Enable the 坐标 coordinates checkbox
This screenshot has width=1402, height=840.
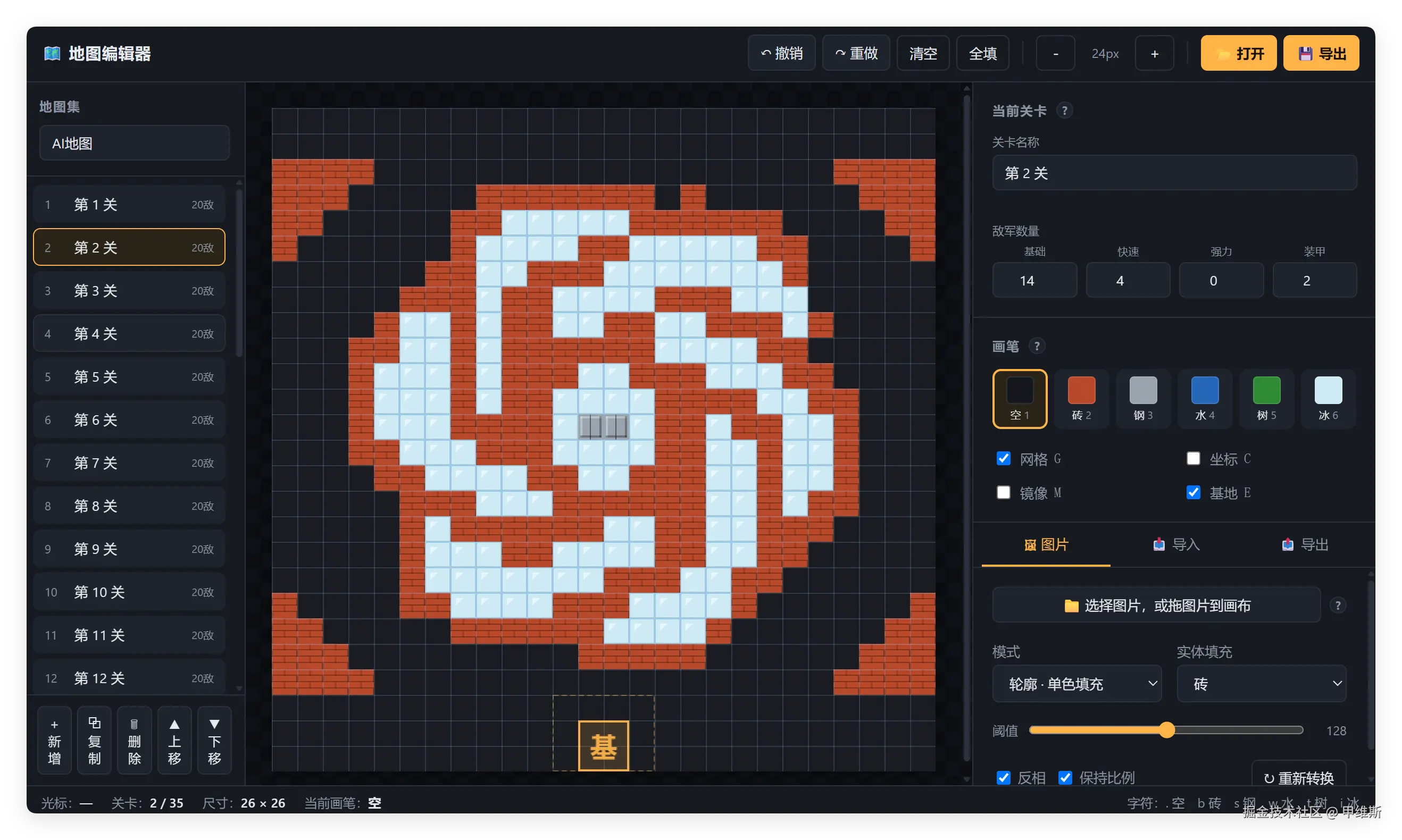tap(1193, 458)
